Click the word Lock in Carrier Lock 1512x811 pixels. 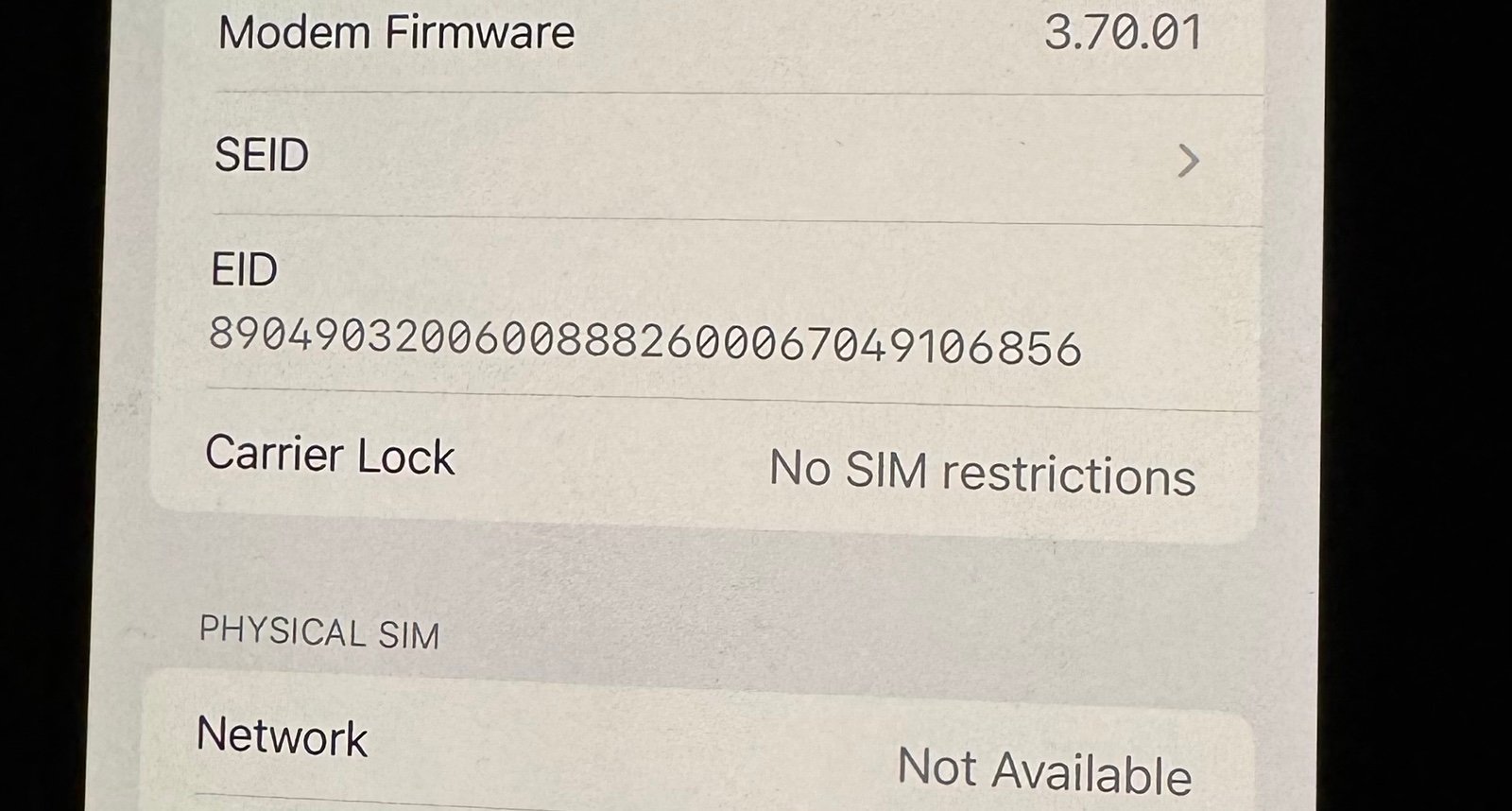(405, 457)
